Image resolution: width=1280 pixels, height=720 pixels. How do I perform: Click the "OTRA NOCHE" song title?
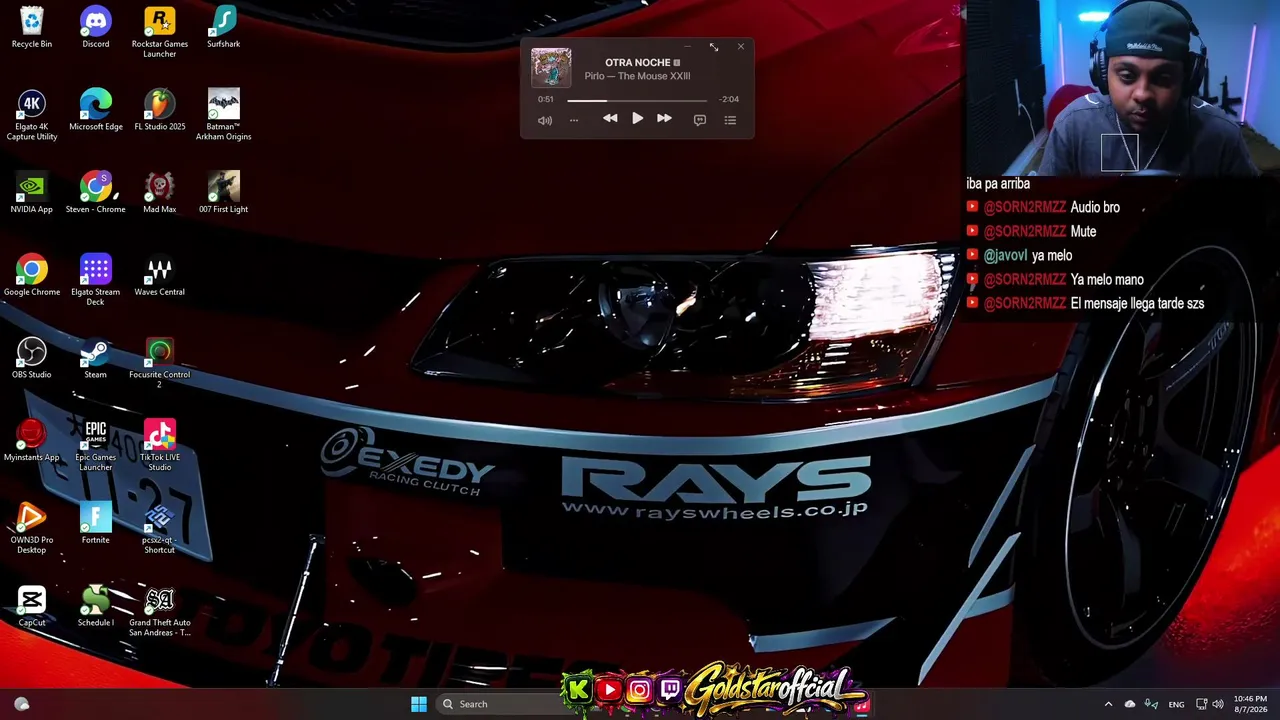point(637,62)
